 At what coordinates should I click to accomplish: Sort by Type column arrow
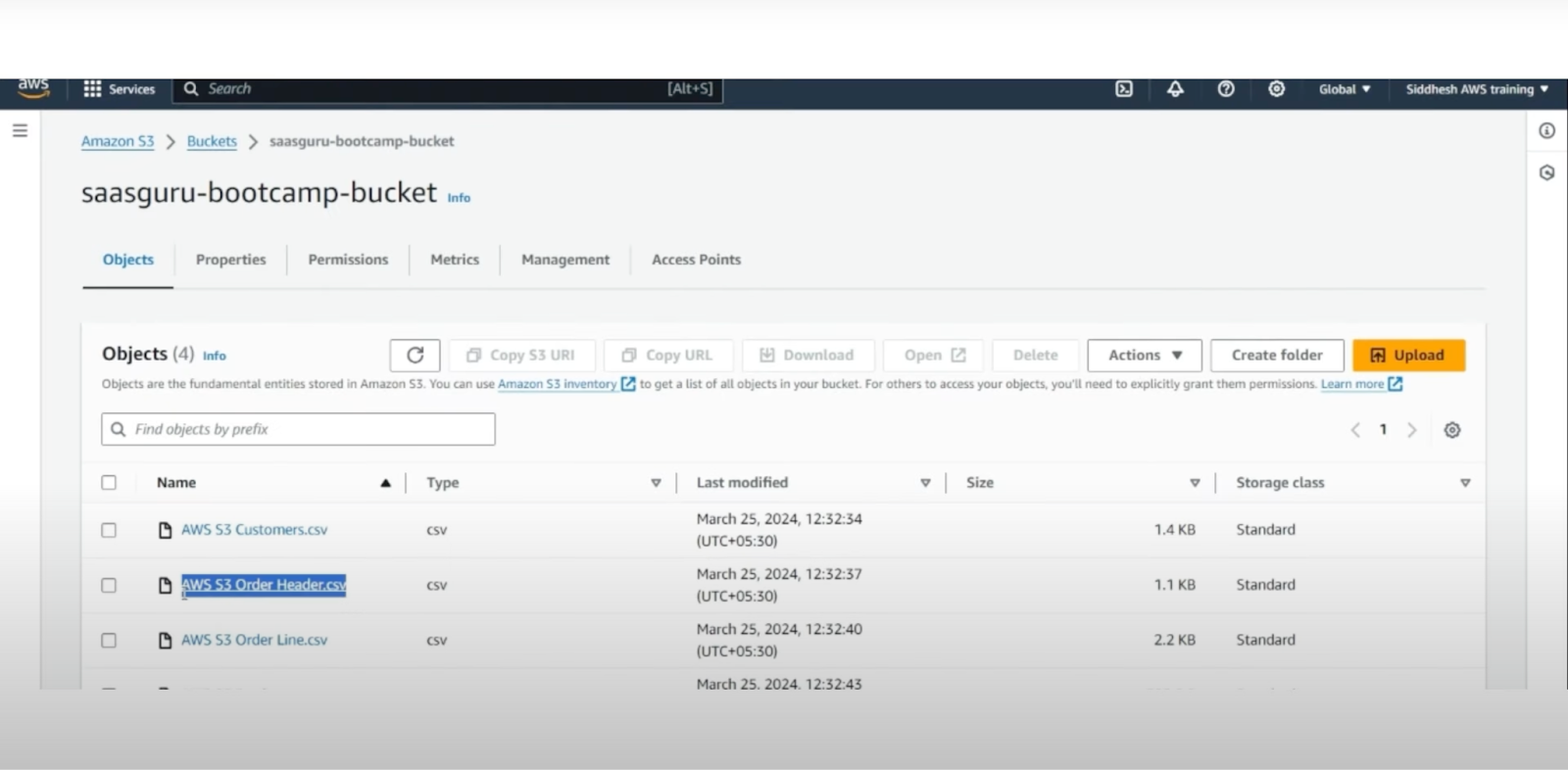click(x=656, y=483)
